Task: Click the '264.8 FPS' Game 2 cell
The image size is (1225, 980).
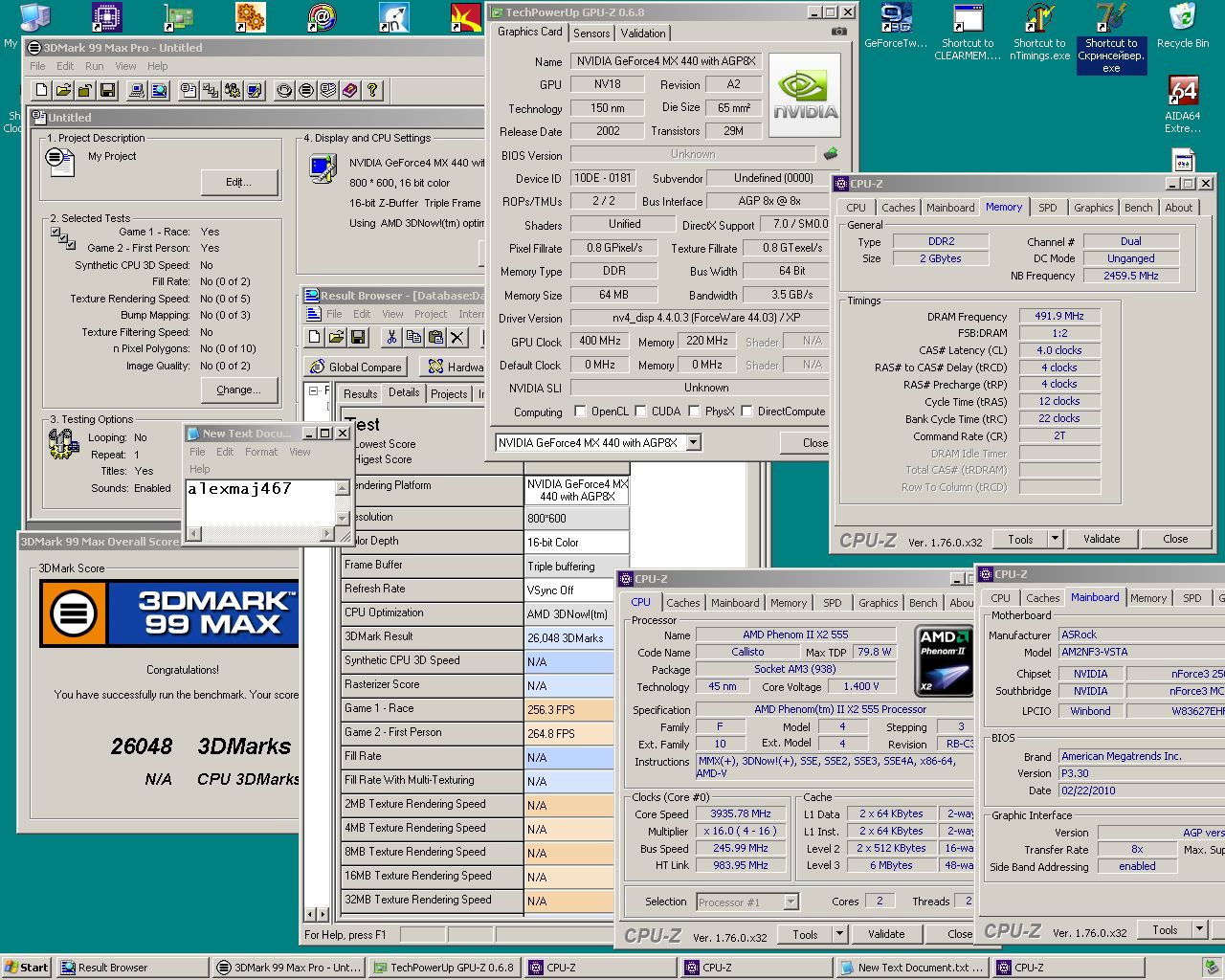Action: click(570, 733)
